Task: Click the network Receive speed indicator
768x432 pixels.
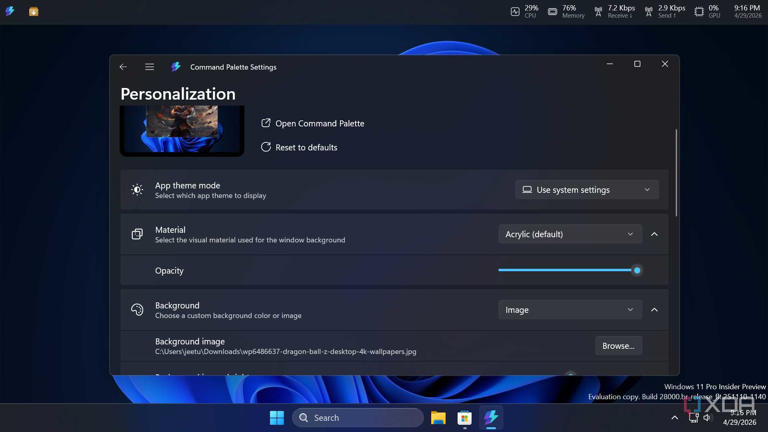Action: pos(614,11)
